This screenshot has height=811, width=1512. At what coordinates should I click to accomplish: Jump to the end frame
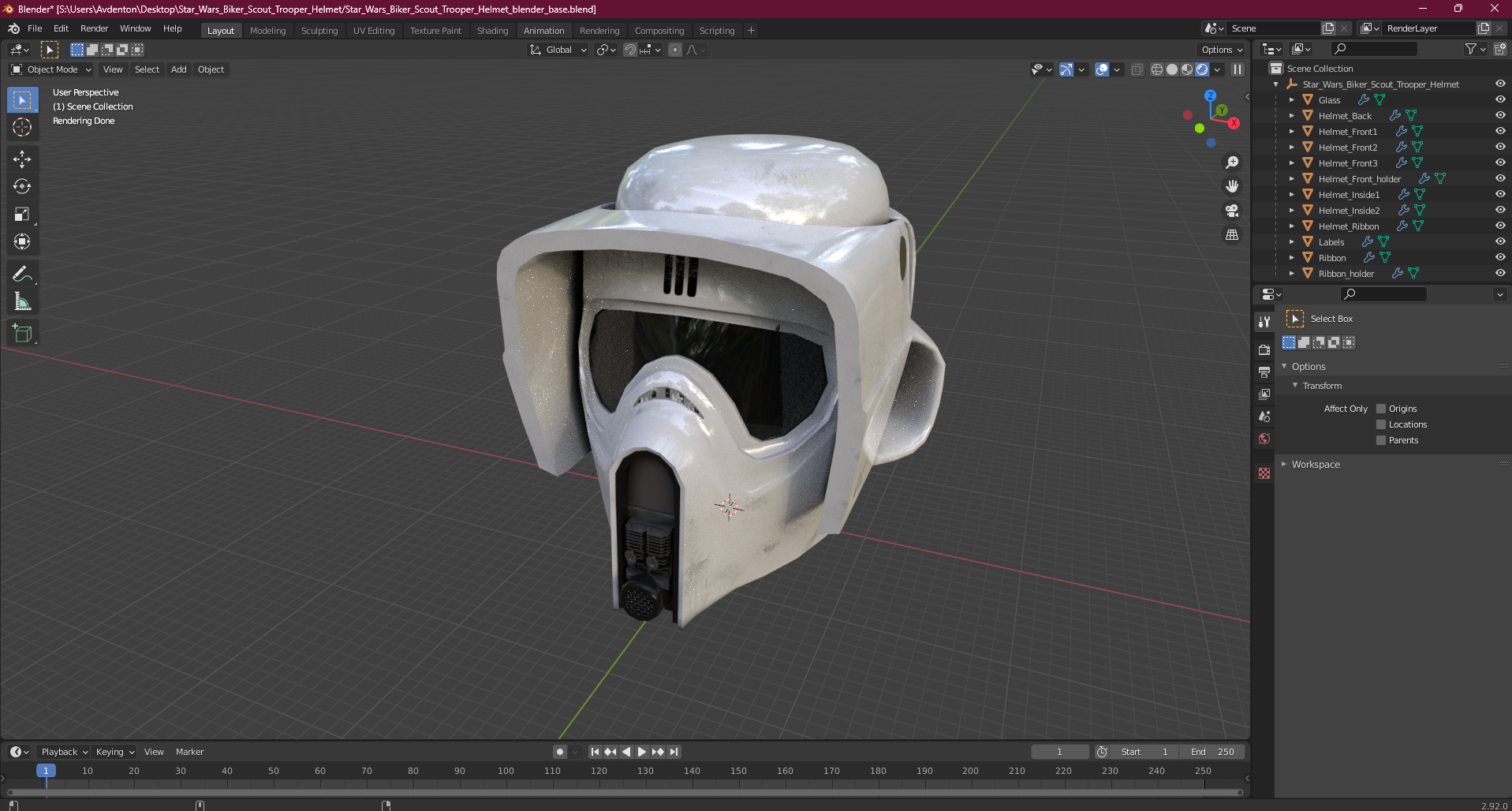(x=674, y=752)
